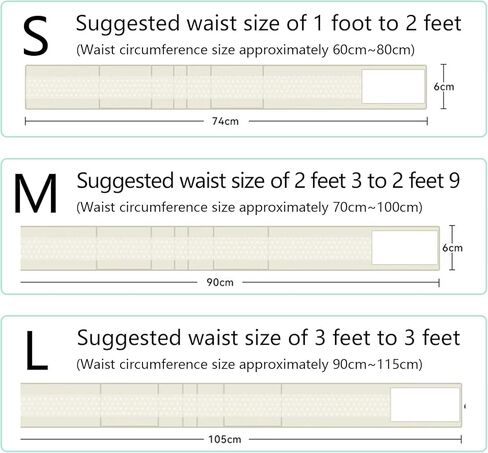Select the L suggested waist size heading
This screenshot has width=488, height=453.
point(268,338)
